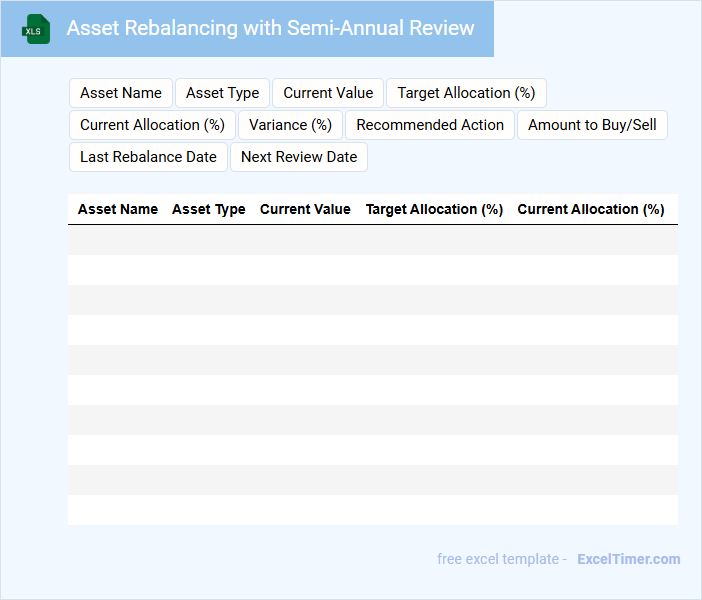Click the Last Rebalance Date tag

pos(148,157)
